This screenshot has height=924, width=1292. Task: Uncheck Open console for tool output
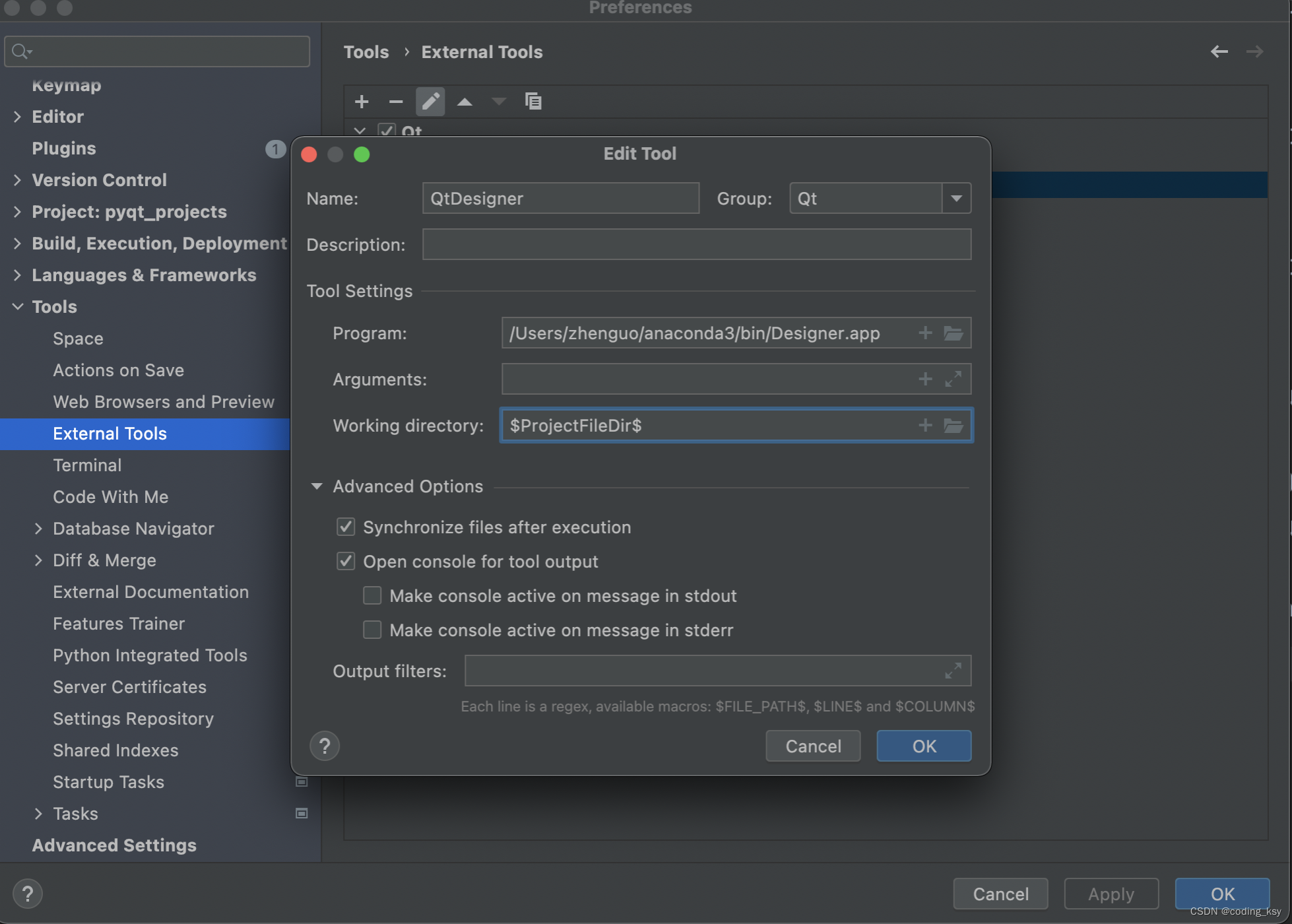click(x=346, y=562)
